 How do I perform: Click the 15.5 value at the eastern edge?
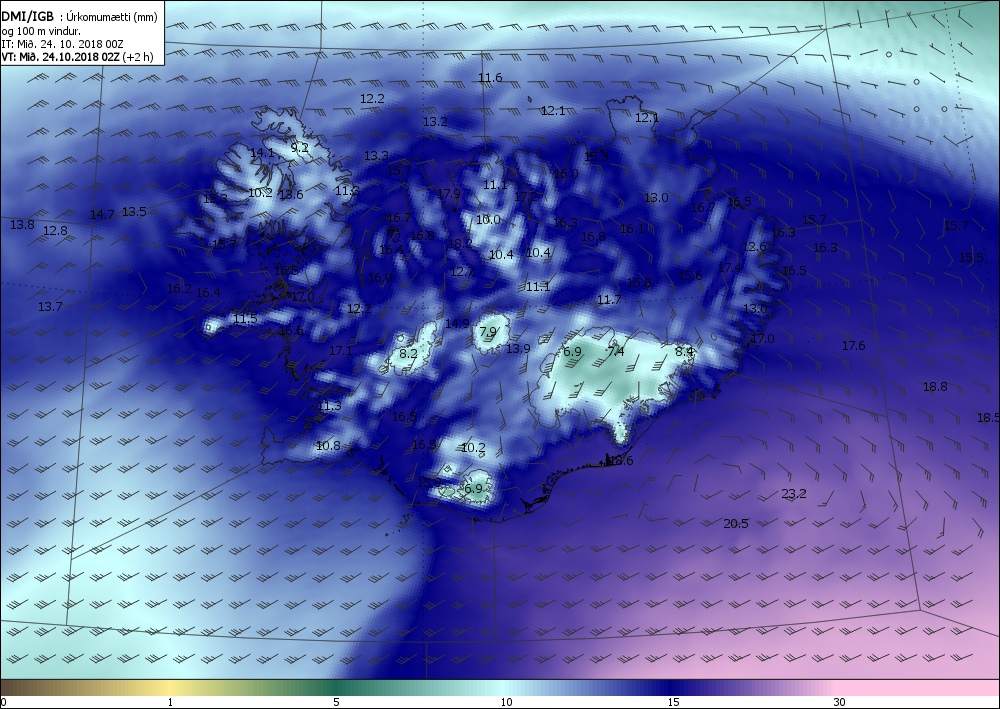[x=971, y=258]
